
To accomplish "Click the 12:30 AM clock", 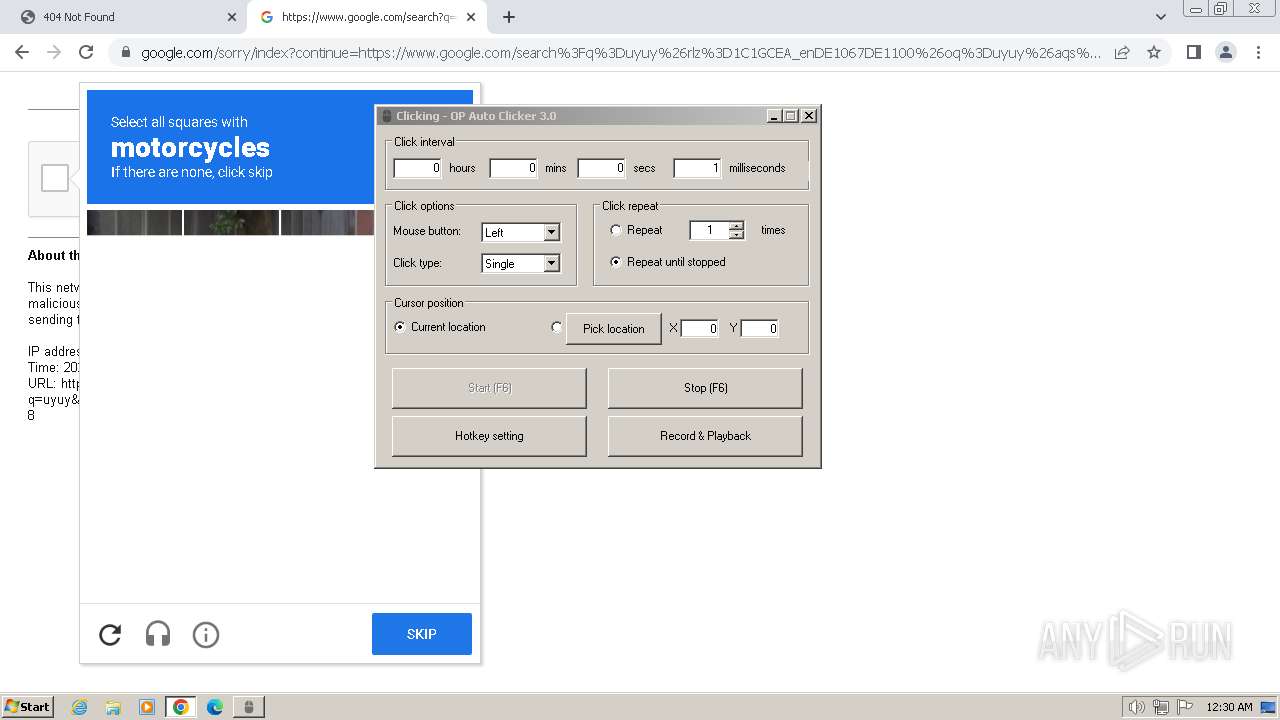I will pos(1229,707).
